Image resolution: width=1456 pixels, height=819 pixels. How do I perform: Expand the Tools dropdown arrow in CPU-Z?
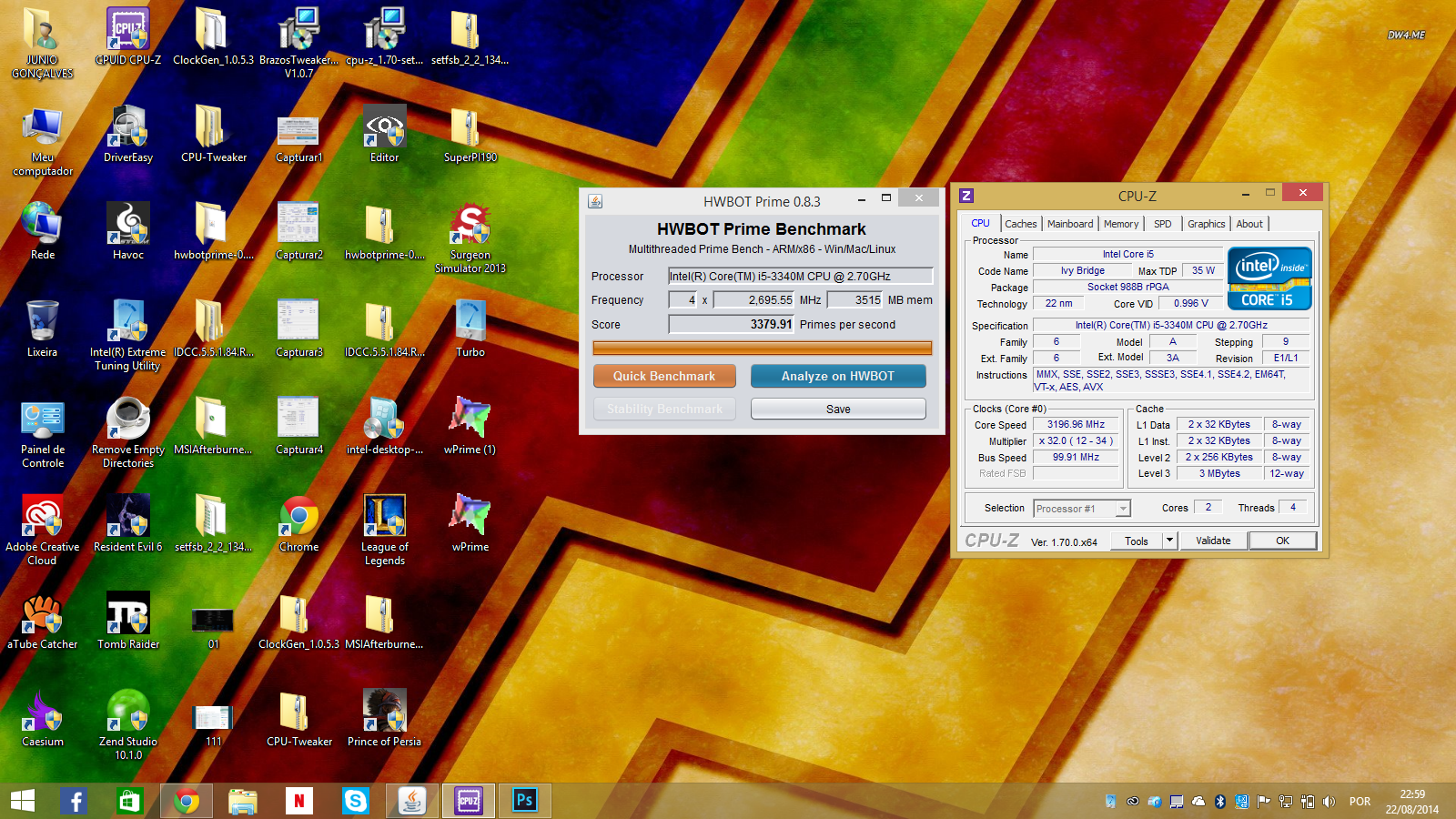1169,541
